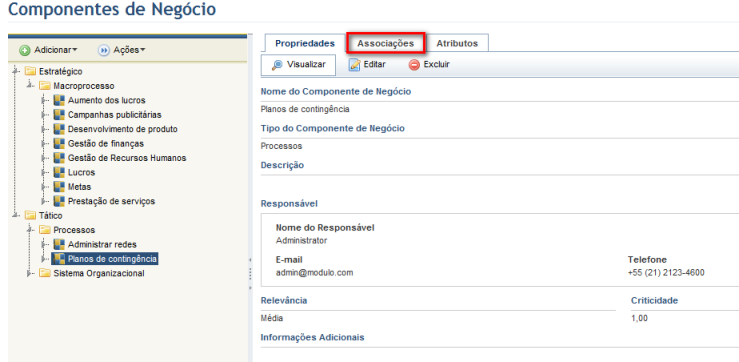This screenshot has width=739, height=362.
Task: Select Gestão de Recursos Humanos tree item
Action: click(127, 158)
